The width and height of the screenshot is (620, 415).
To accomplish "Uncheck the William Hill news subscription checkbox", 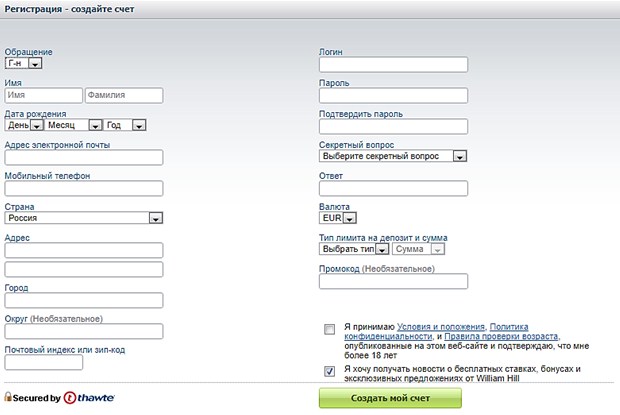I will (330, 371).
